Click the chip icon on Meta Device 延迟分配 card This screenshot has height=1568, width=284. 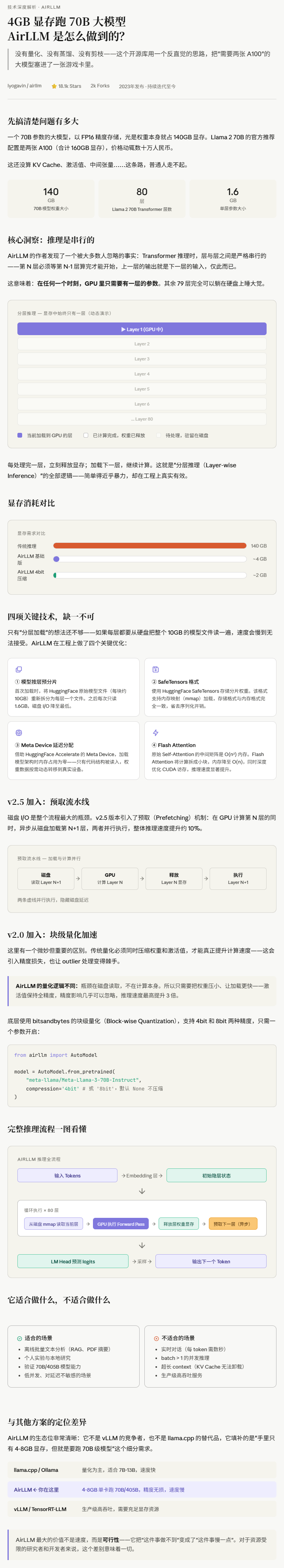pos(18,732)
